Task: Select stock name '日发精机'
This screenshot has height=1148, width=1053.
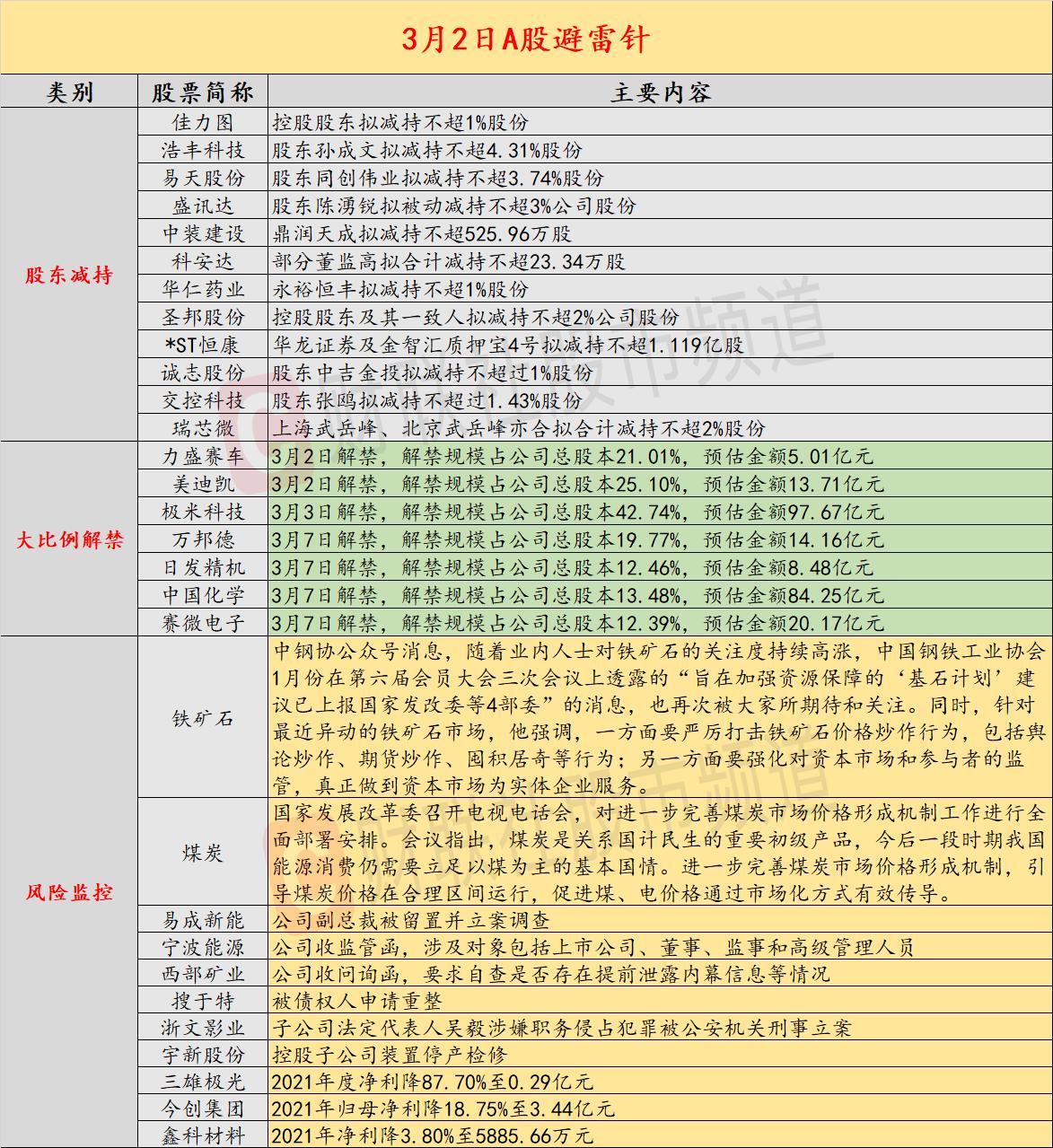Action: (x=203, y=567)
